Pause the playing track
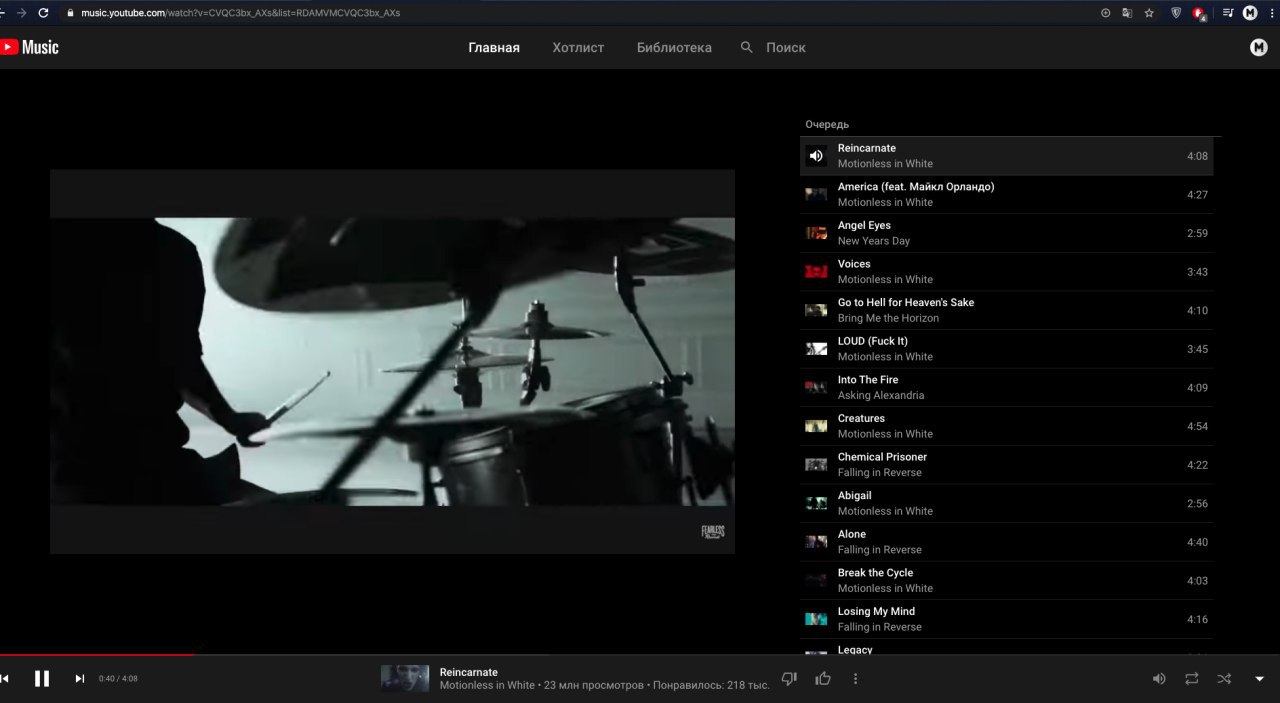Screen dimensions: 1280x703 tap(42, 678)
